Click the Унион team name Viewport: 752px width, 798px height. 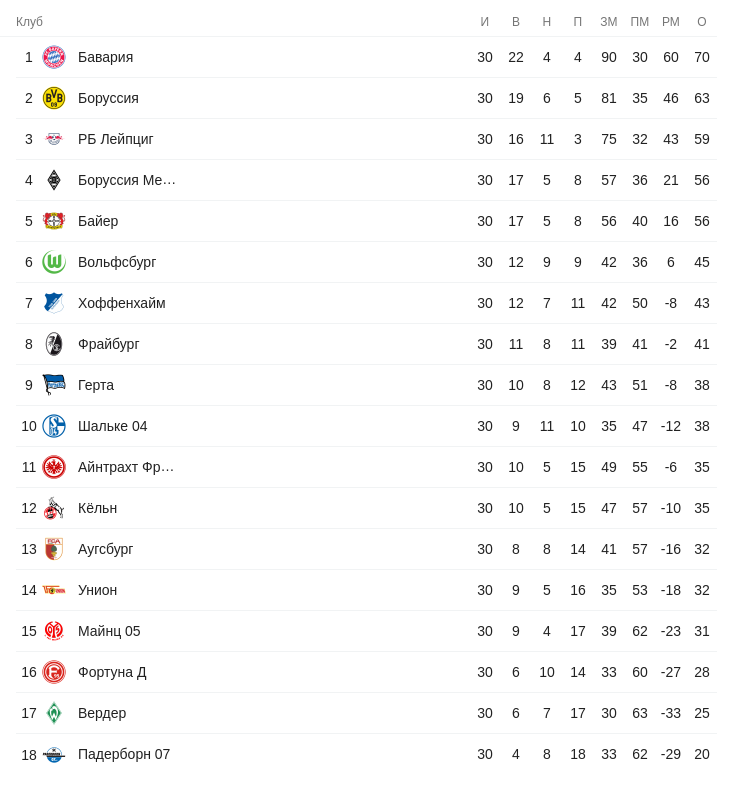pyautogui.click(x=97, y=590)
